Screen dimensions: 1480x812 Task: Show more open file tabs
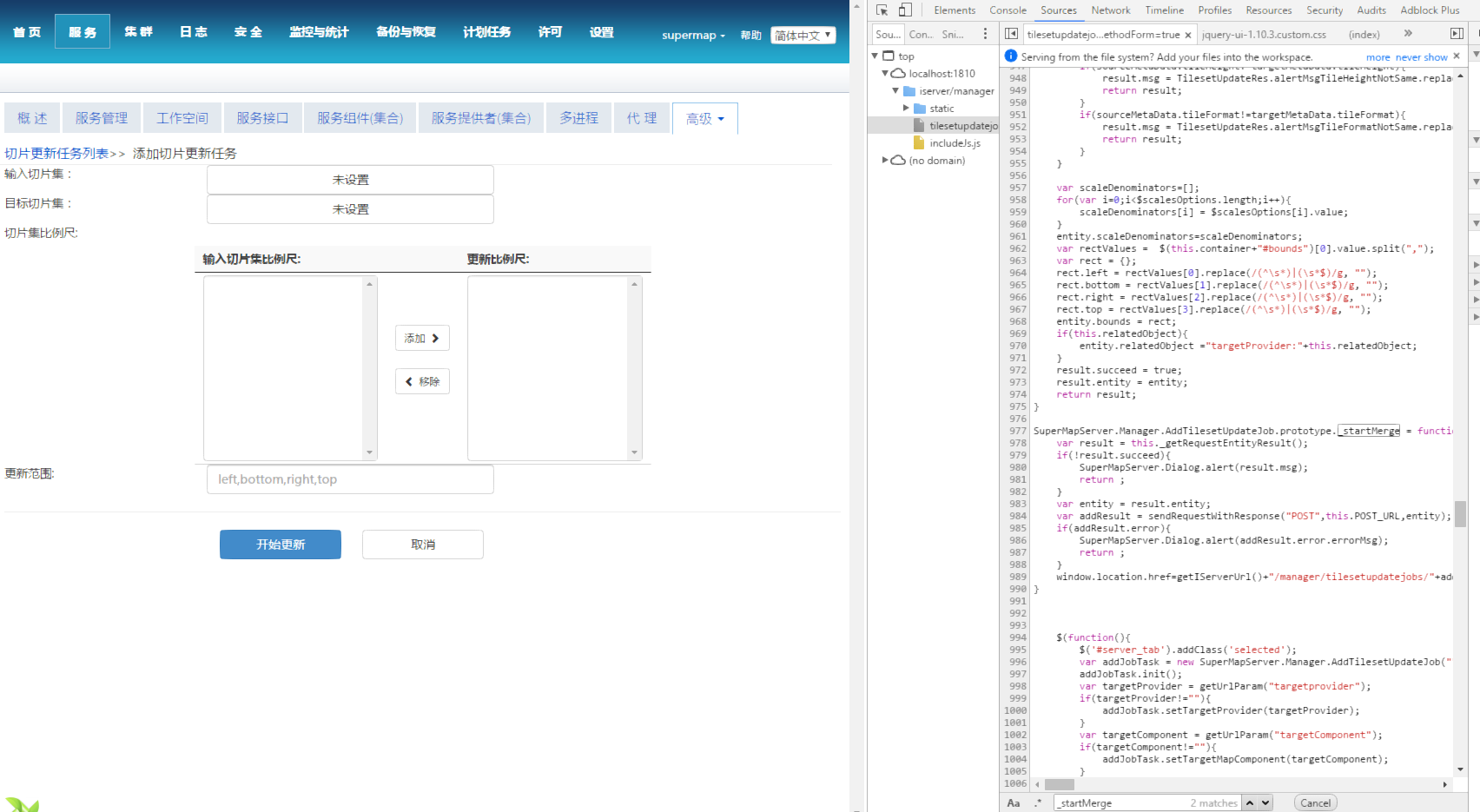1408,34
